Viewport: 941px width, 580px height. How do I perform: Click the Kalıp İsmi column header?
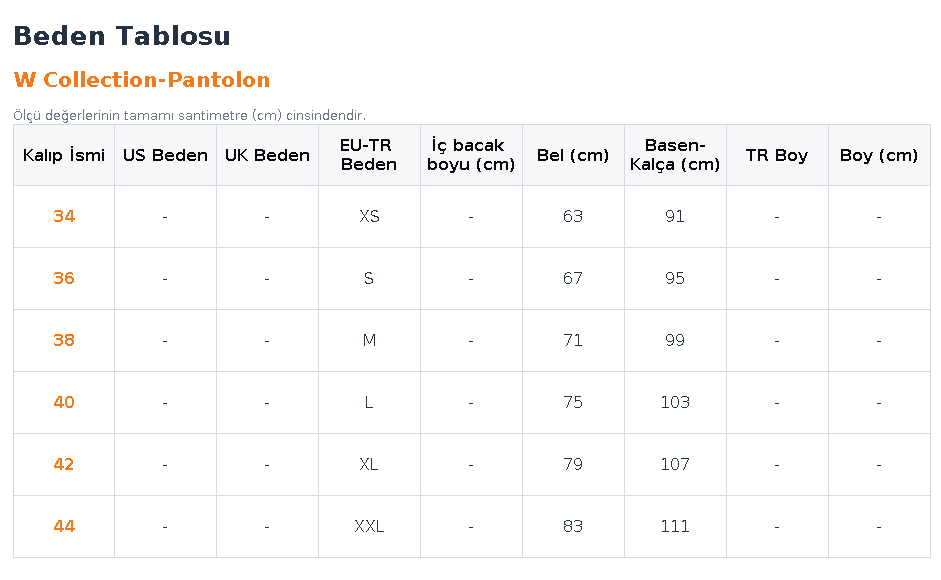pyautogui.click(x=64, y=156)
